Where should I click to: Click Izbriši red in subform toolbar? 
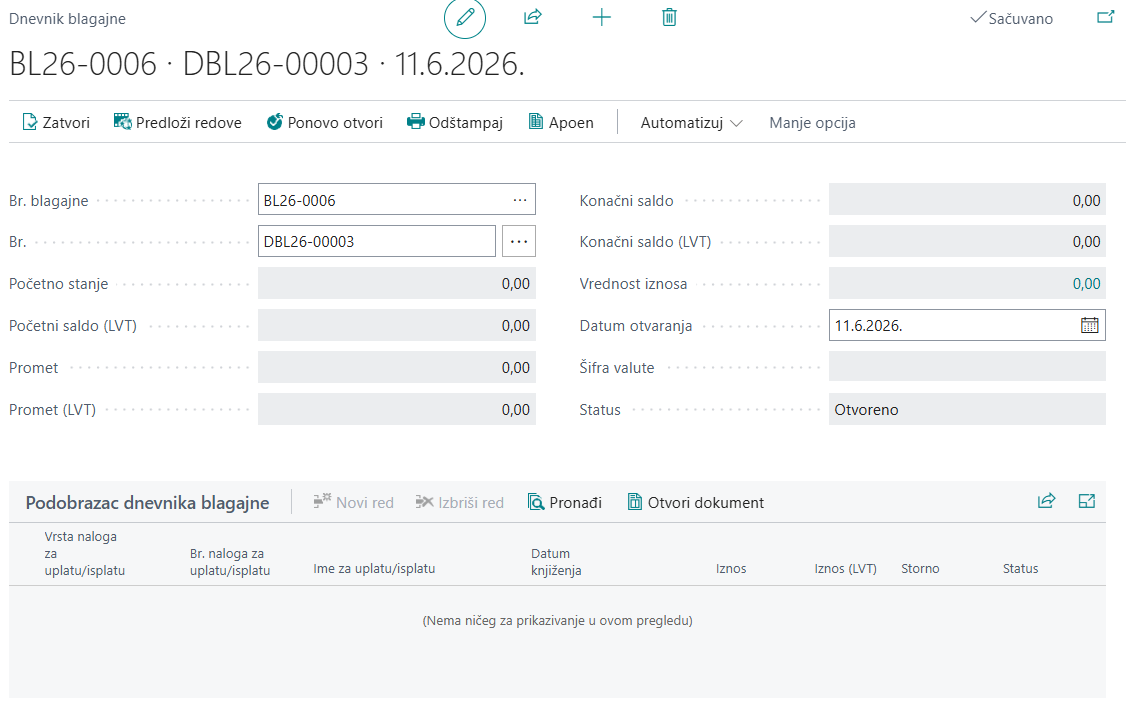tap(459, 502)
